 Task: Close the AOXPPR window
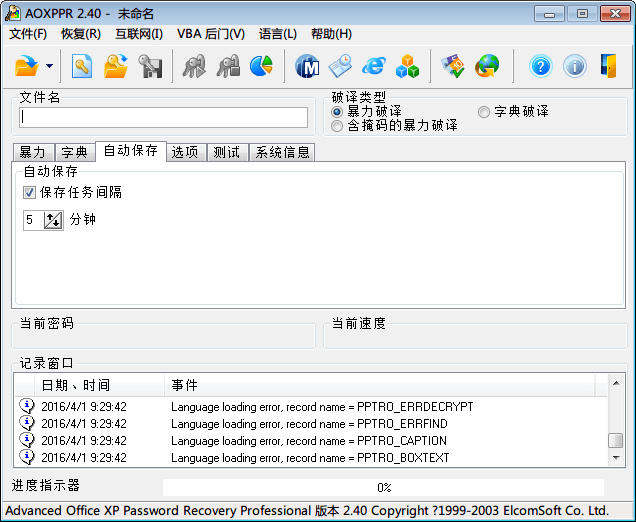[615, 14]
